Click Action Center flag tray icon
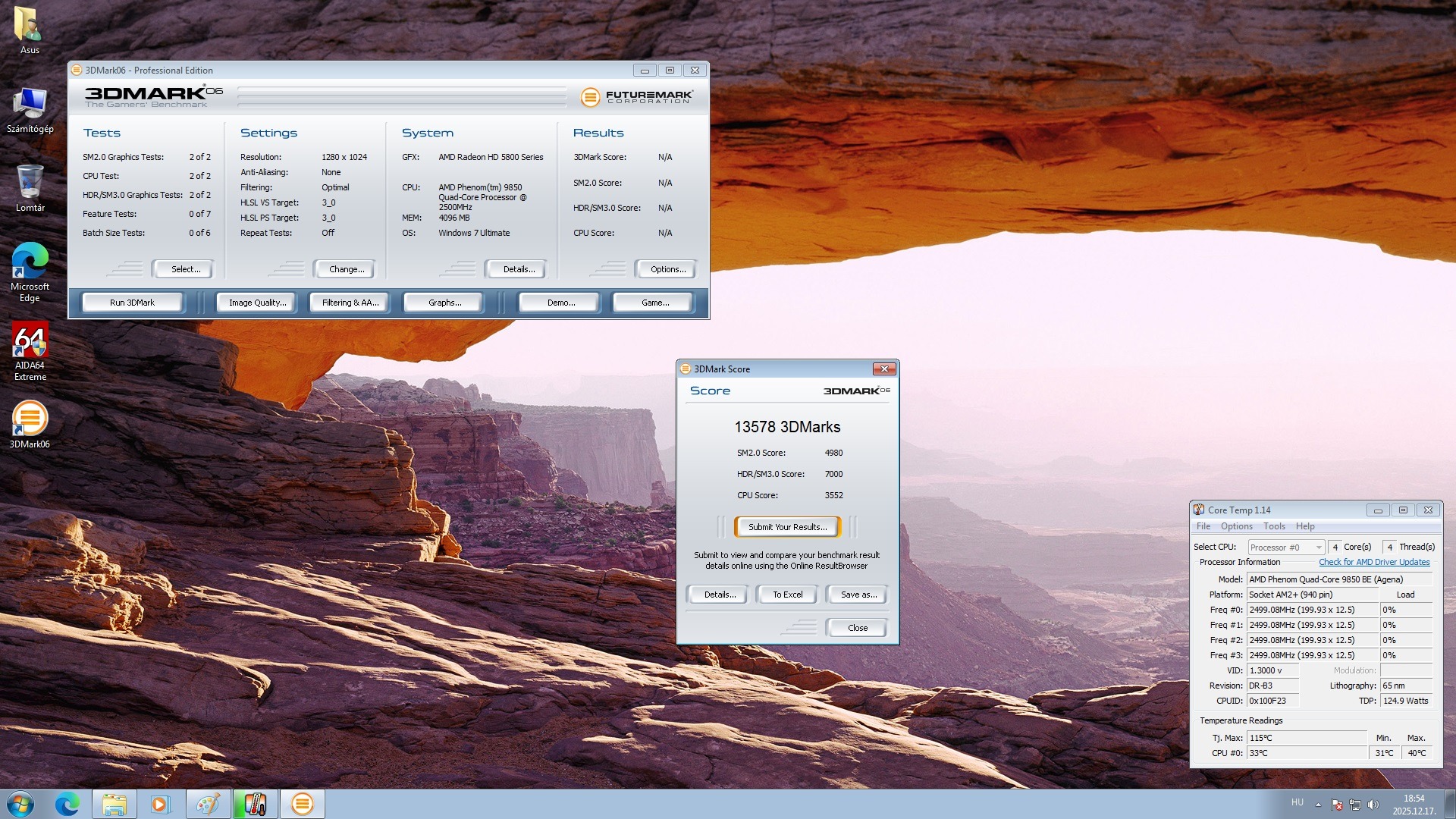 1337,804
